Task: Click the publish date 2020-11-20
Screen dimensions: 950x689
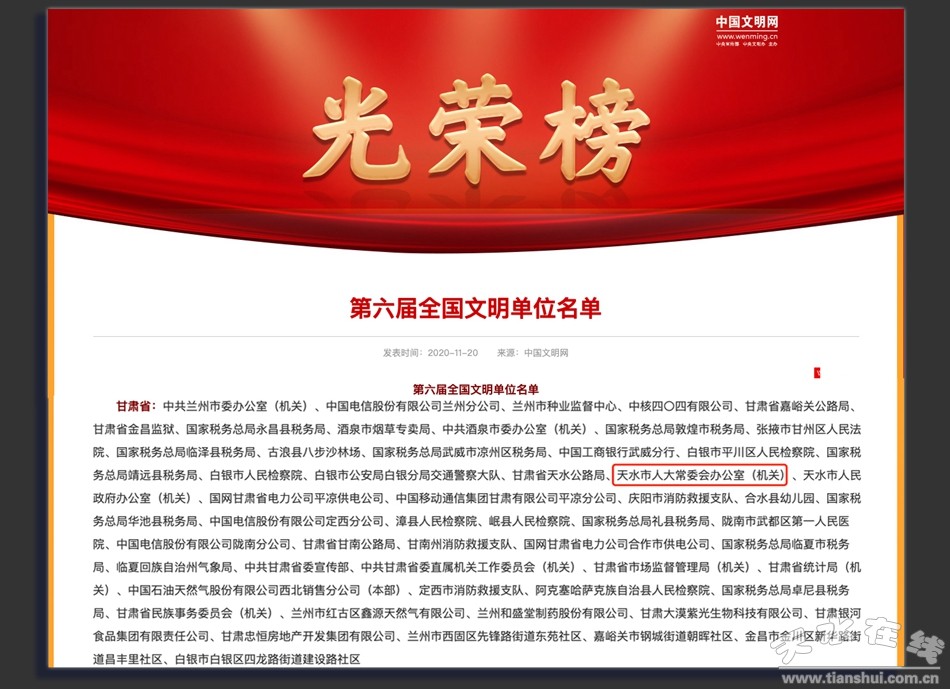Action: (x=452, y=353)
